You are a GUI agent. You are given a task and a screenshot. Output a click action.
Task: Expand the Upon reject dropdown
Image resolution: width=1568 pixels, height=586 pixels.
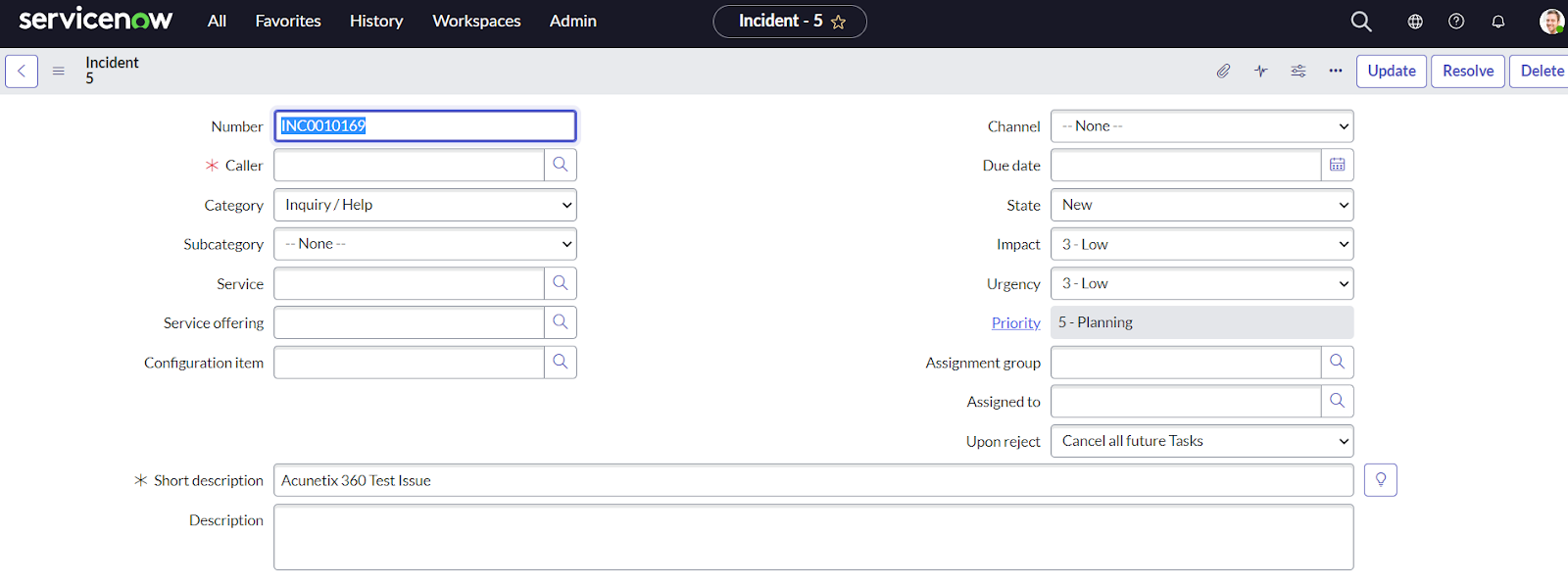(1202, 441)
